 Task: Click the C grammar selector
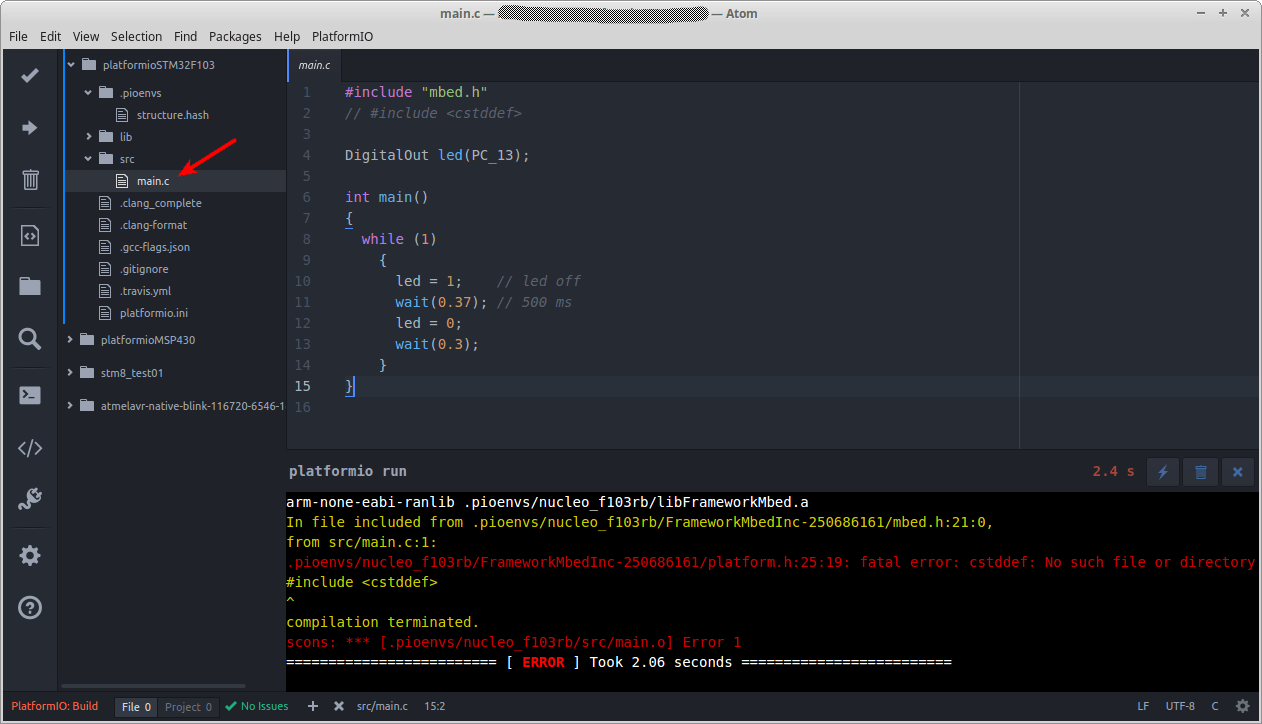1215,706
